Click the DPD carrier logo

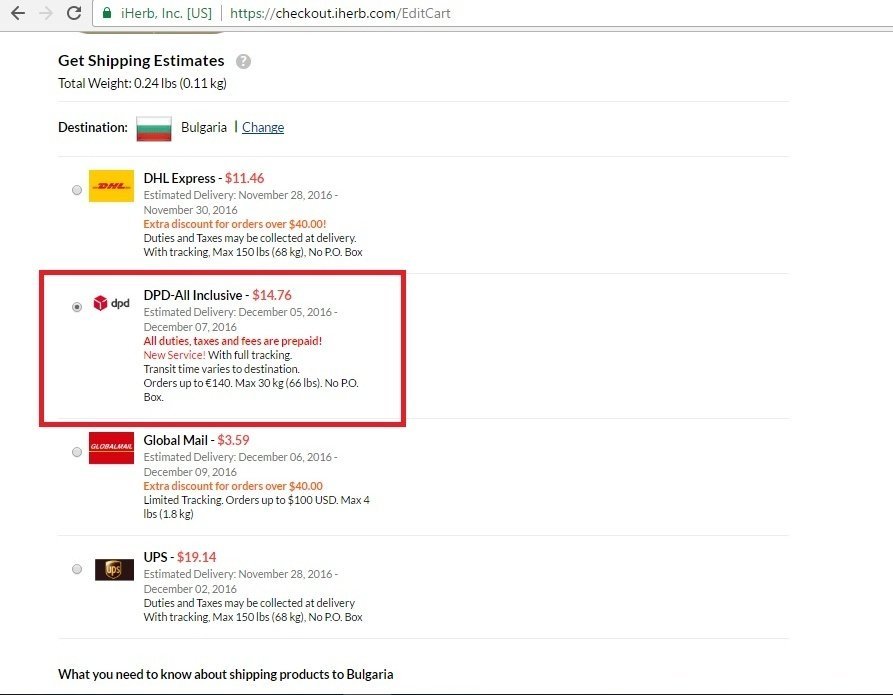pos(111,303)
